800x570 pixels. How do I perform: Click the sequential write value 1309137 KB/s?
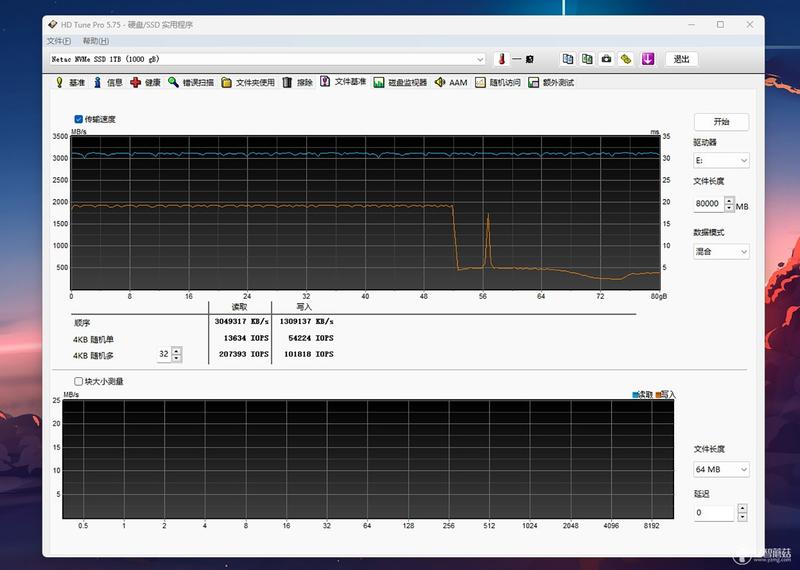pos(306,321)
